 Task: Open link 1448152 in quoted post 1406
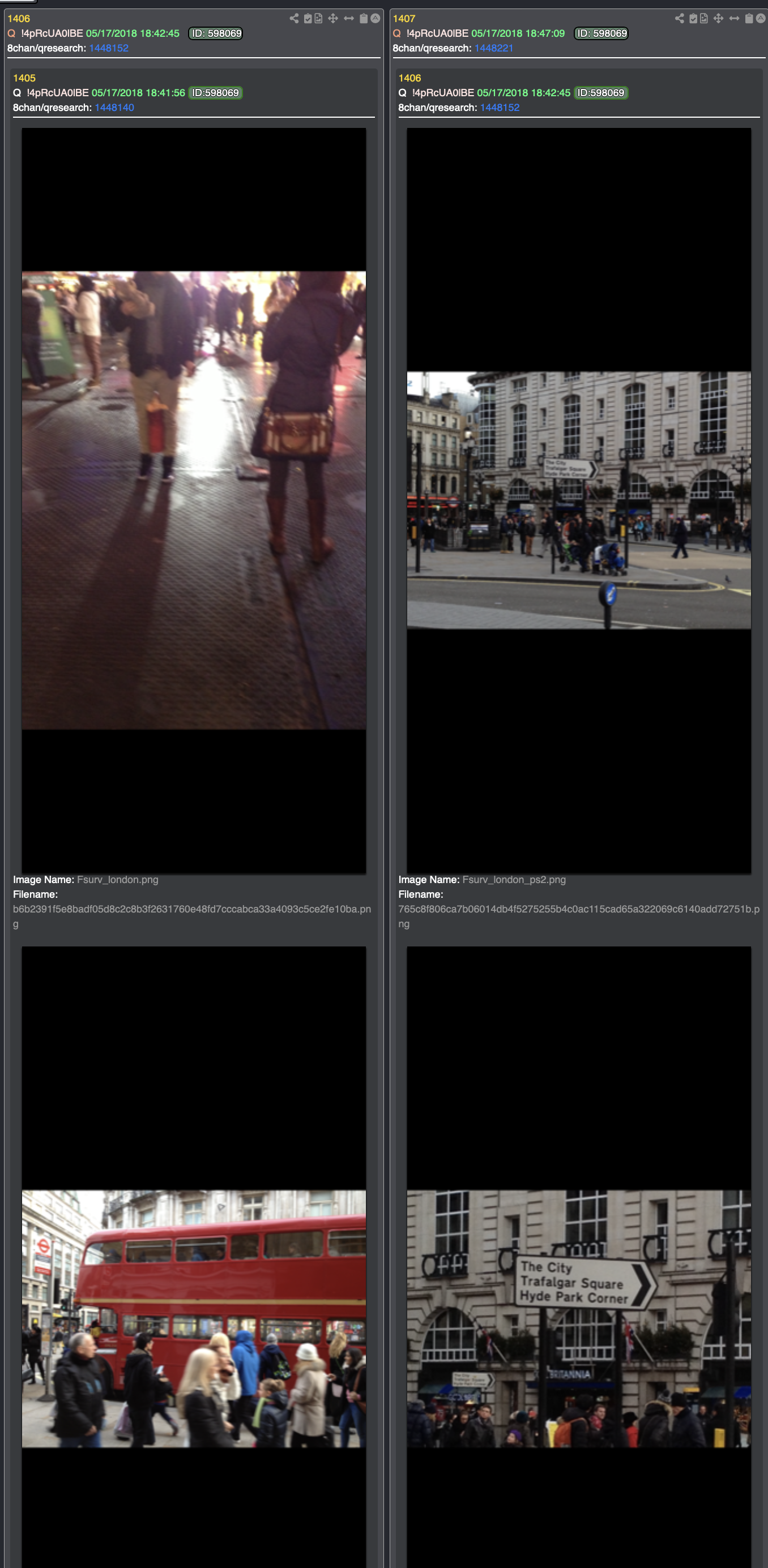[x=500, y=108]
